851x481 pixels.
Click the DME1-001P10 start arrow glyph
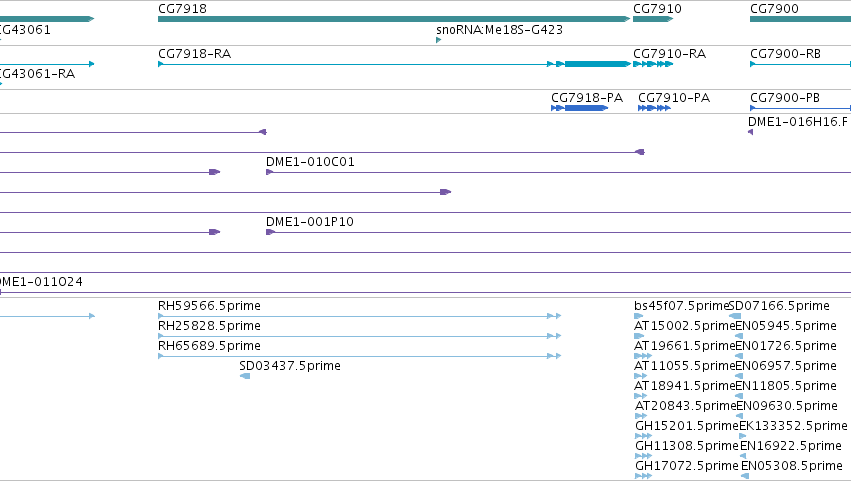pyautogui.click(x=270, y=232)
